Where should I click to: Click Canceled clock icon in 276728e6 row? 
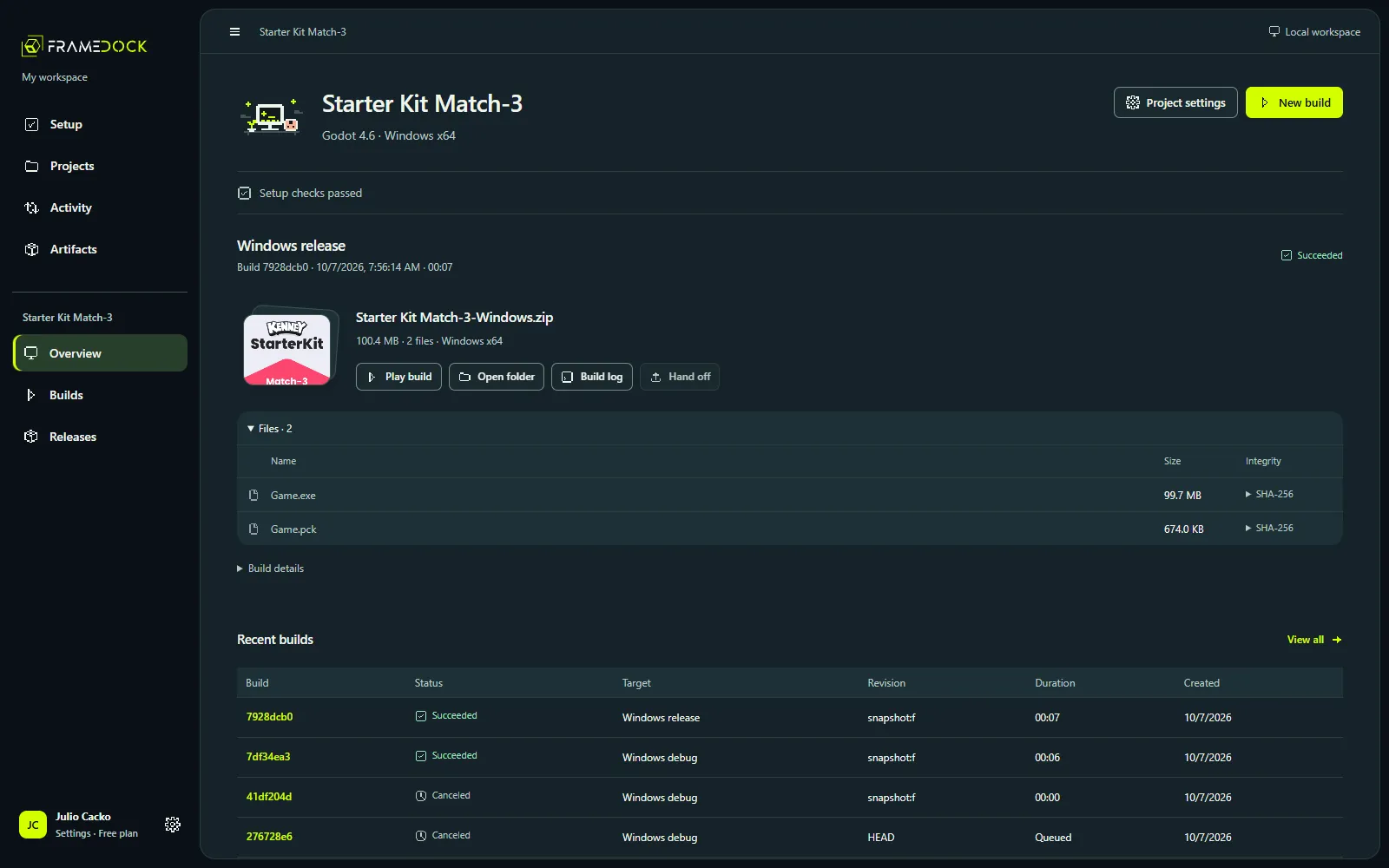point(421,836)
